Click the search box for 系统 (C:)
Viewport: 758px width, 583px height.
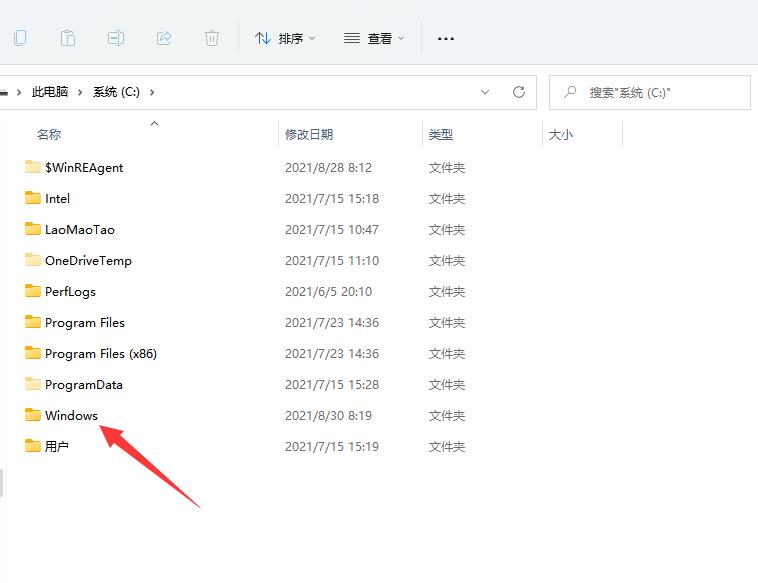point(650,92)
